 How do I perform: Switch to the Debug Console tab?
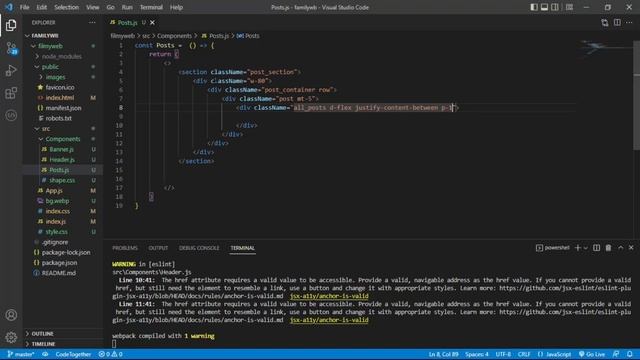click(x=199, y=248)
